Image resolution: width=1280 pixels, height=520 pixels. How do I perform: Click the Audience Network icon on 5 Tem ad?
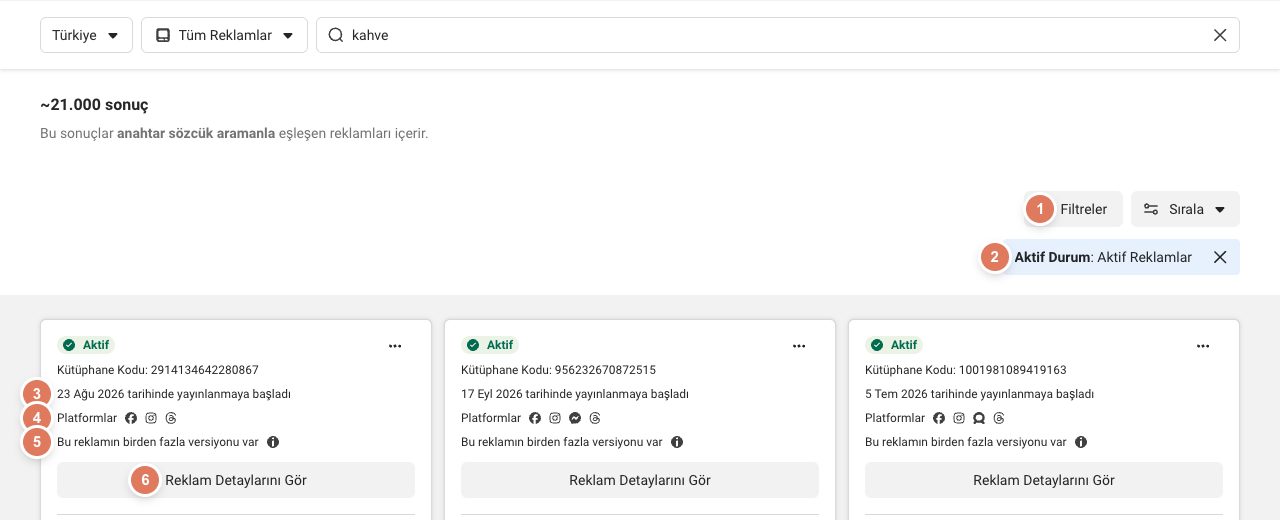click(979, 418)
